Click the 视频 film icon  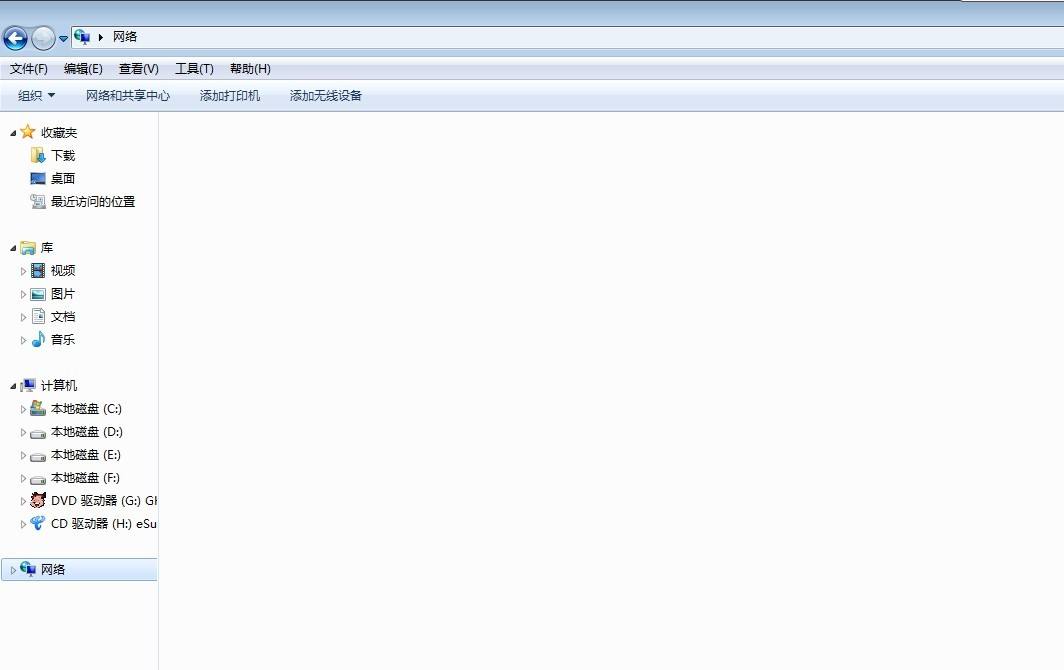coord(38,271)
